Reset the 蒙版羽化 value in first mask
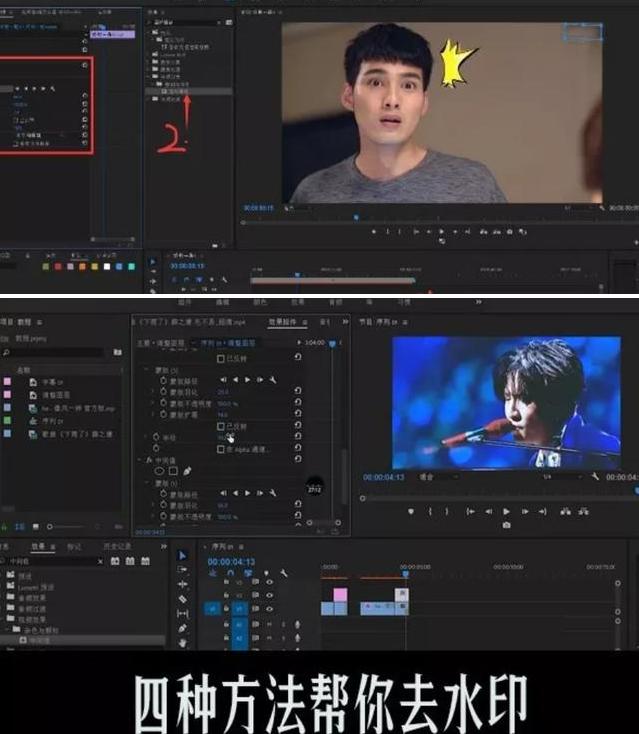 [298, 390]
